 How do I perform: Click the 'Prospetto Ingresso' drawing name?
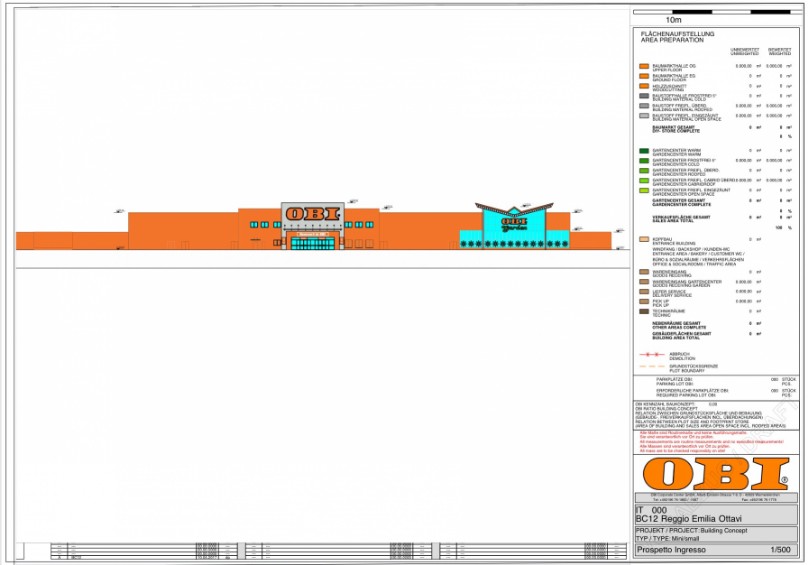click(x=671, y=550)
